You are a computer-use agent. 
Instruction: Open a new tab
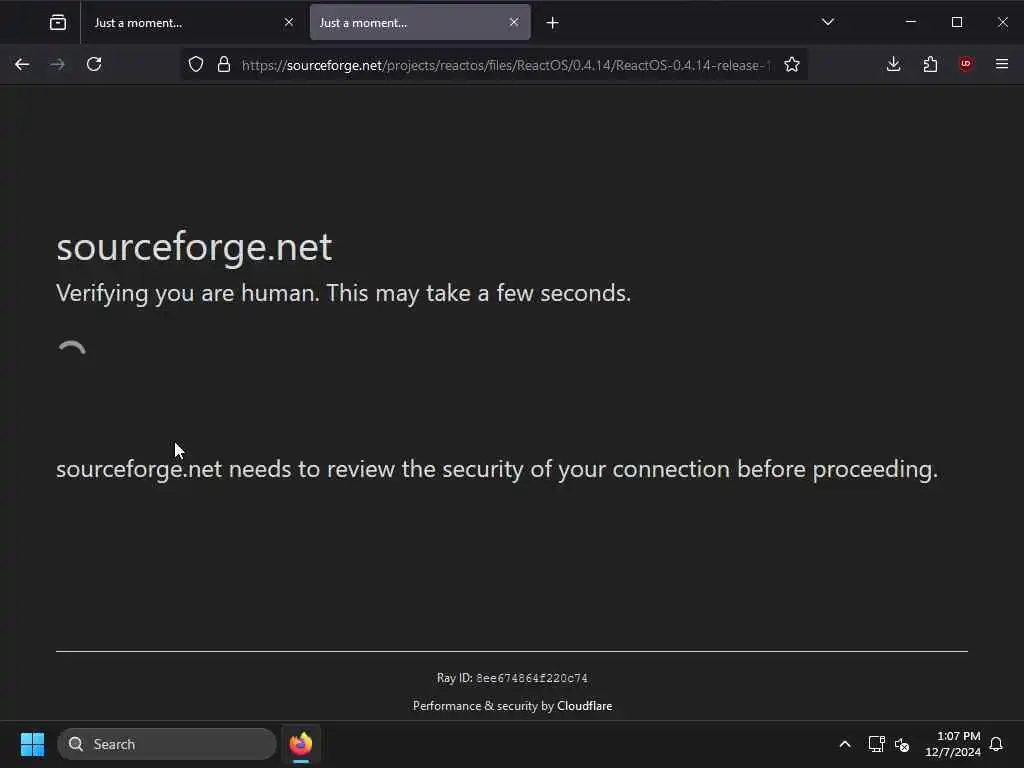(552, 22)
